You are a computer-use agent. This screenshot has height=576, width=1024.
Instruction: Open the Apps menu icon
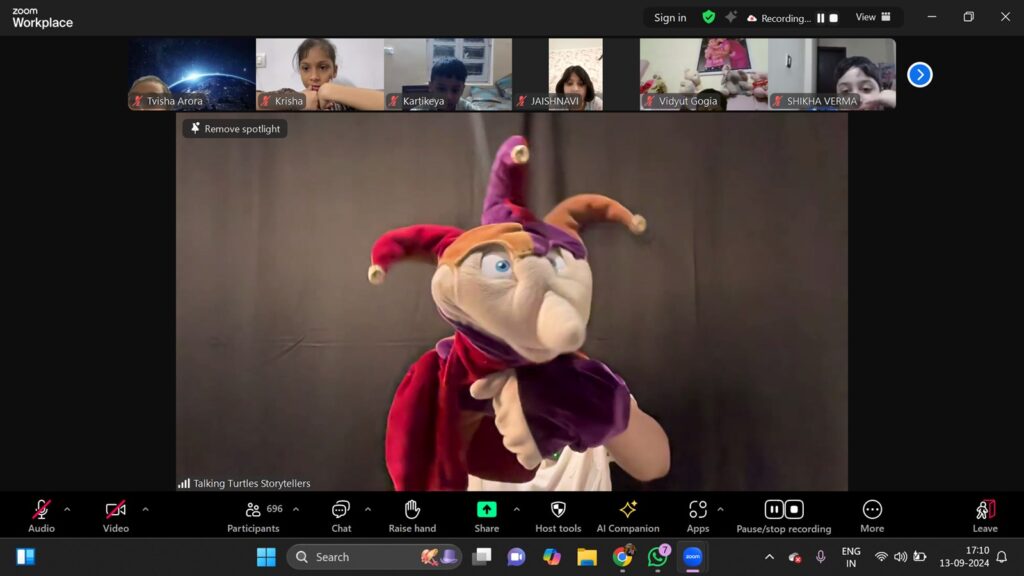click(x=698, y=510)
